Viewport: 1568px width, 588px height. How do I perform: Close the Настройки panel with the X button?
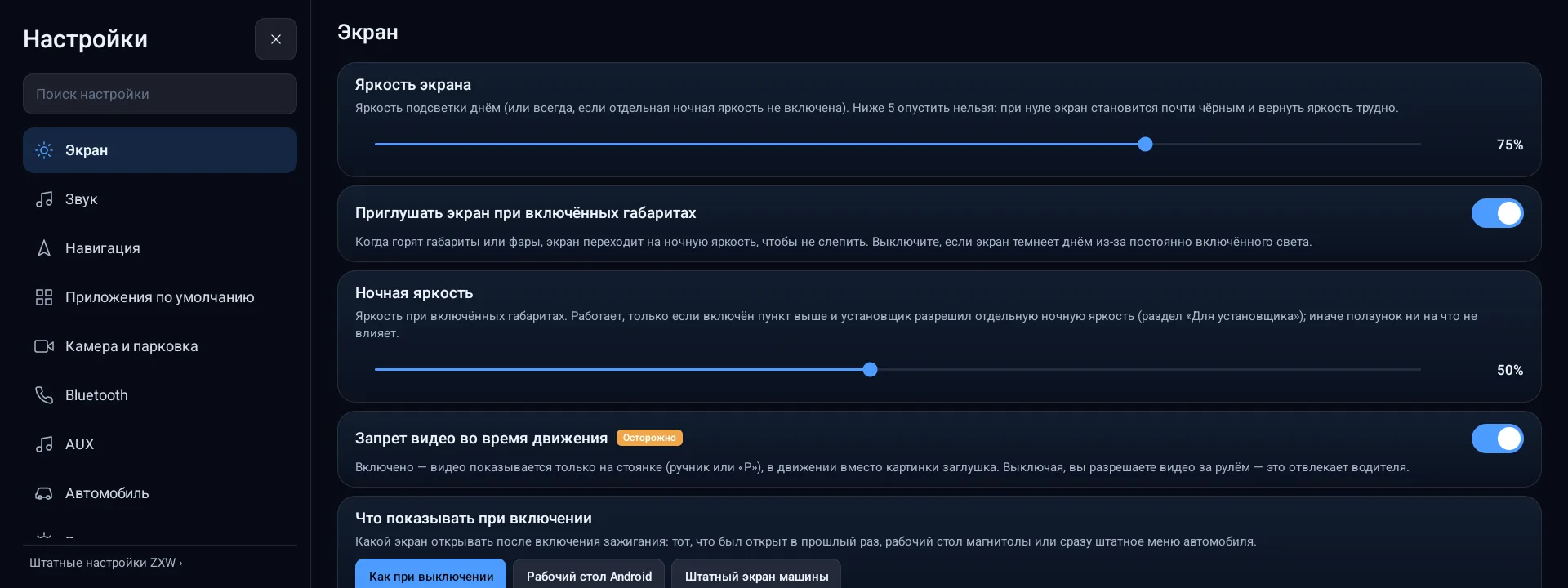click(276, 39)
